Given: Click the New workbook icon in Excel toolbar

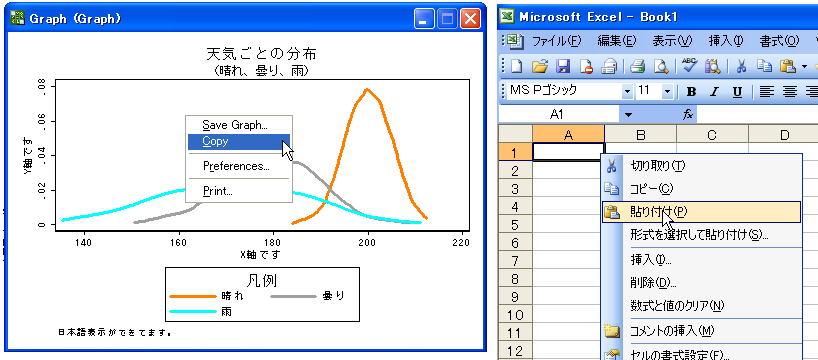Looking at the screenshot, I should pyautogui.click(x=517, y=66).
